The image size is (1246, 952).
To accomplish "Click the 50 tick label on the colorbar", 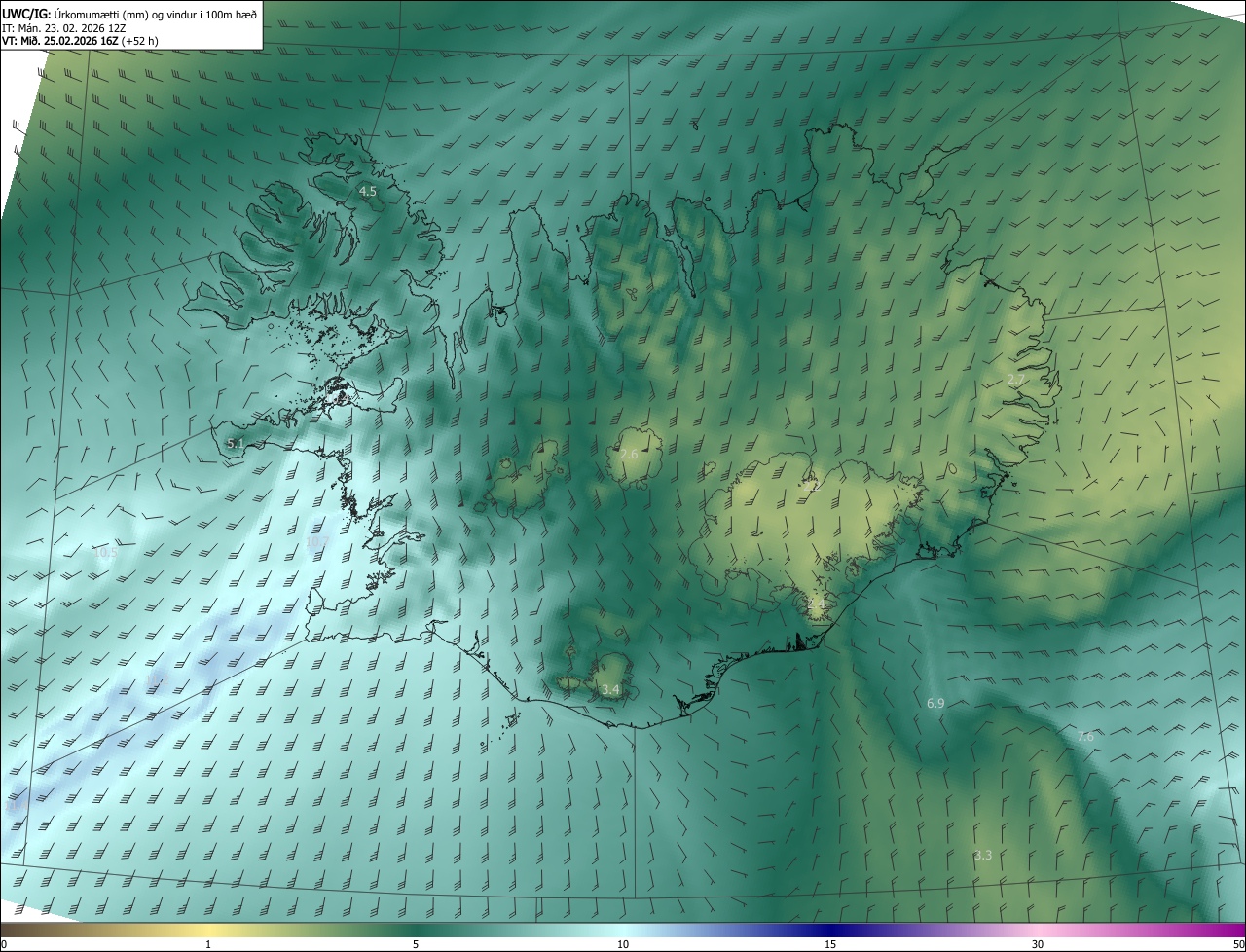I will point(1238,944).
